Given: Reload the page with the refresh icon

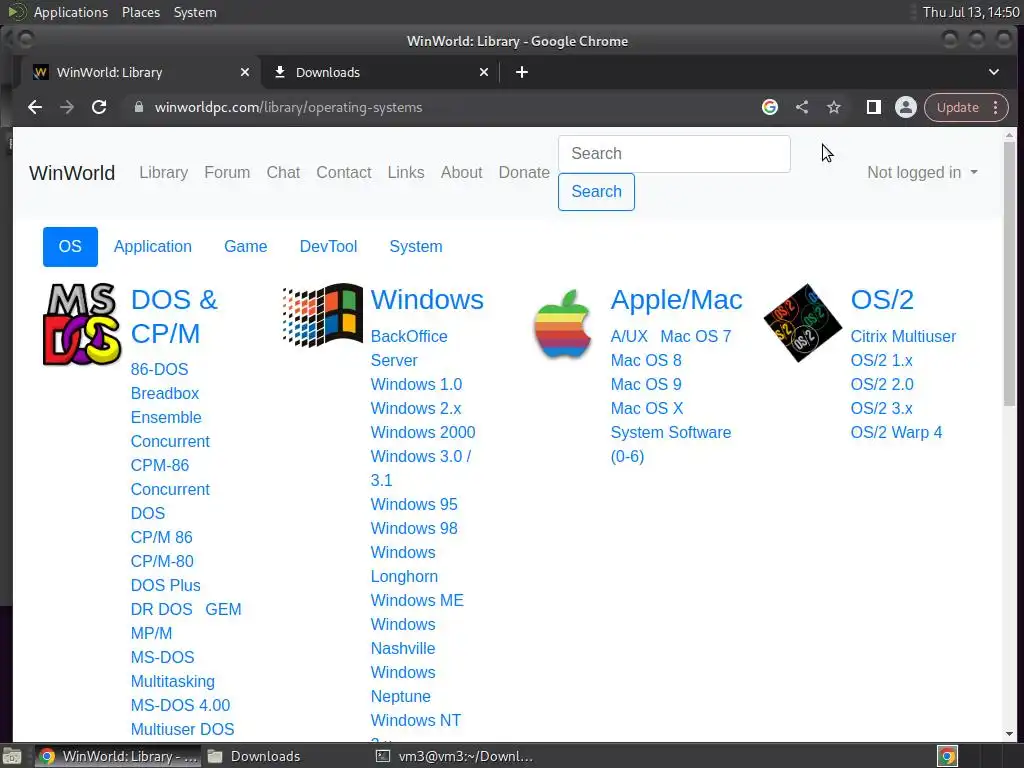Looking at the screenshot, I should pos(99,107).
